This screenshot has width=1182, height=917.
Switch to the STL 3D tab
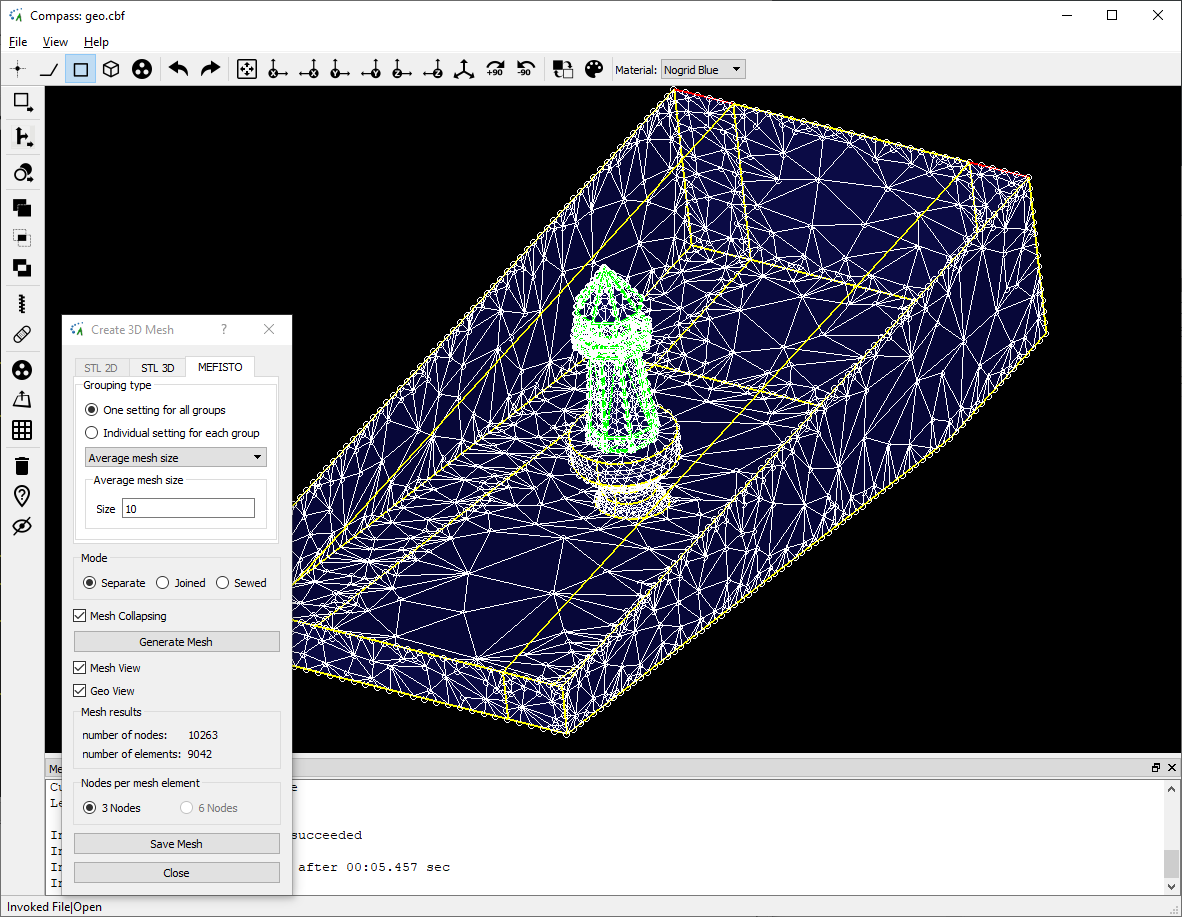tap(157, 368)
